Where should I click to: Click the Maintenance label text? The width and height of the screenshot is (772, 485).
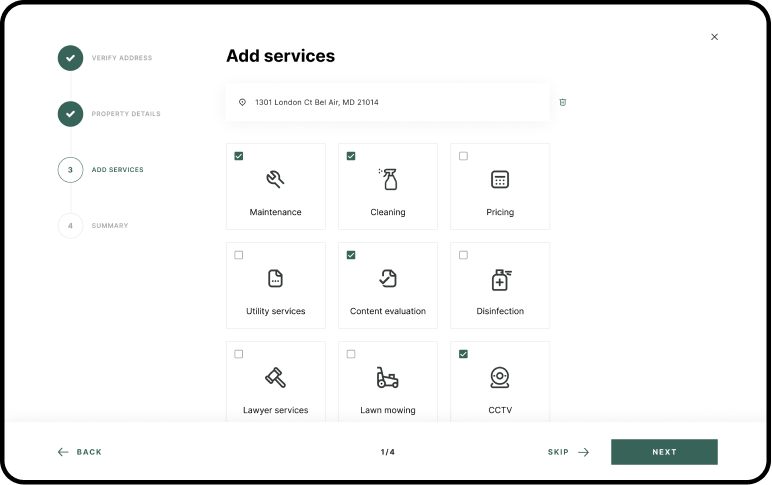(x=275, y=212)
